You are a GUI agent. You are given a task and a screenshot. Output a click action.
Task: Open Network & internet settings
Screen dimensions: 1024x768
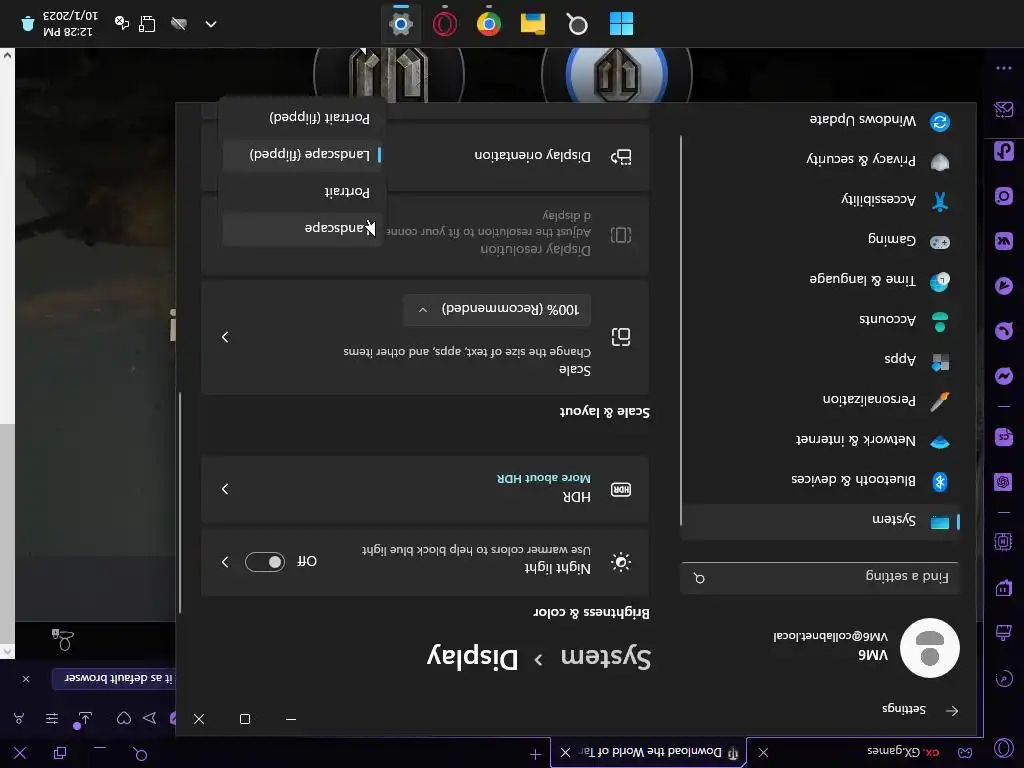pos(820,441)
